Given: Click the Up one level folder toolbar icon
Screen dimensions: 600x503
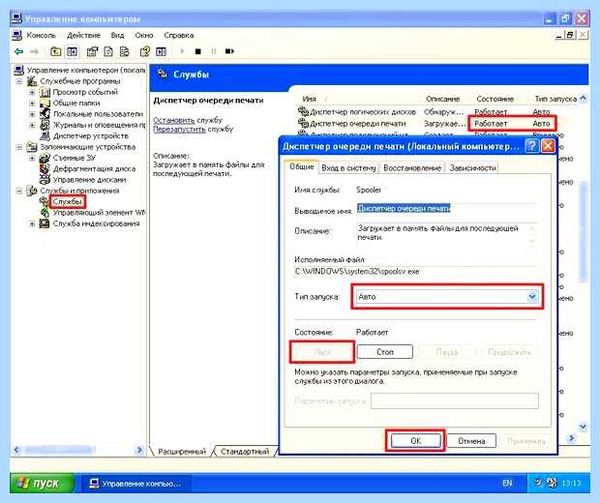Looking at the screenshot, I should pos(55,51).
